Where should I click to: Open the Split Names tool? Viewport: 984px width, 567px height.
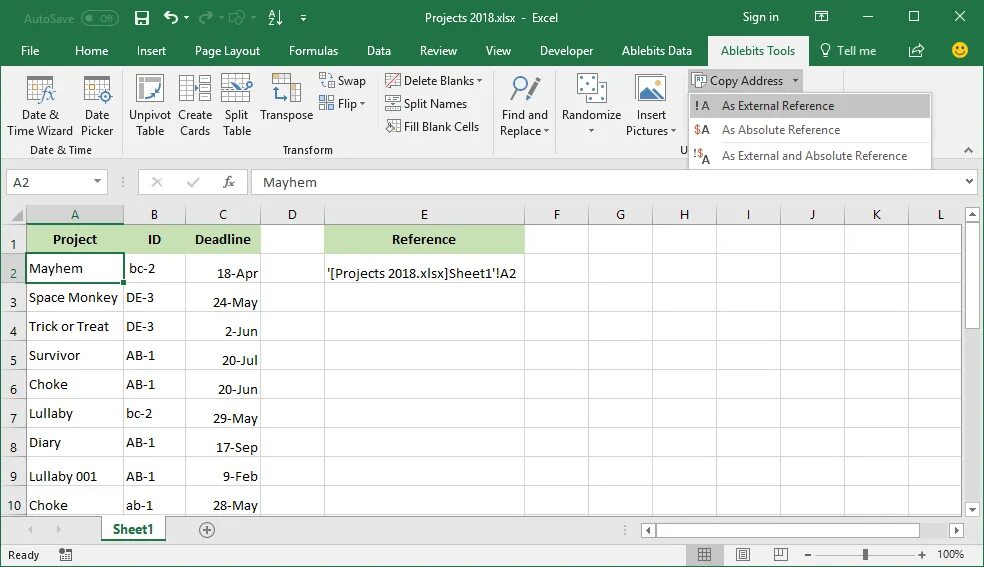(426, 103)
